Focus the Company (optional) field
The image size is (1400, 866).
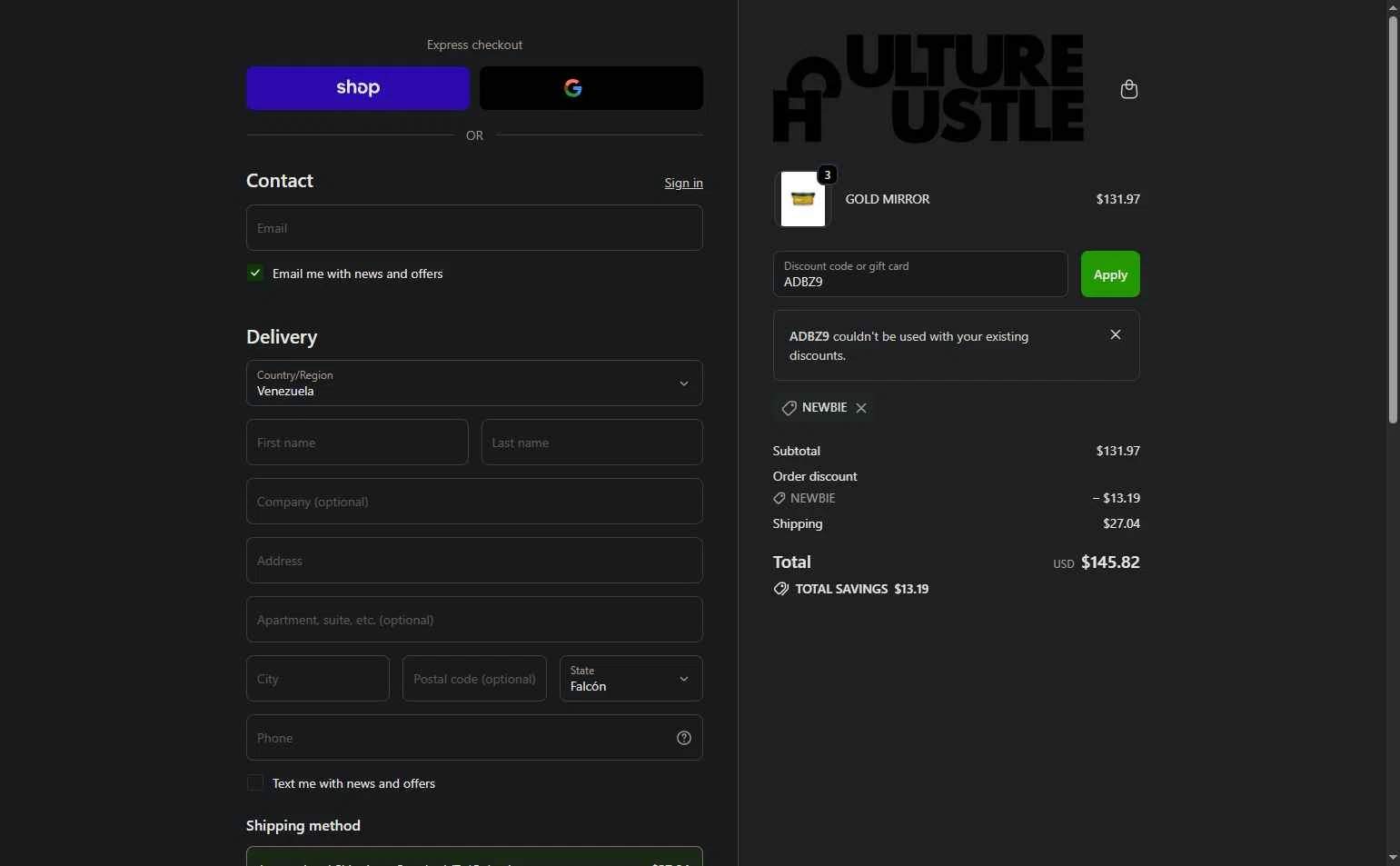click(474, 502)
